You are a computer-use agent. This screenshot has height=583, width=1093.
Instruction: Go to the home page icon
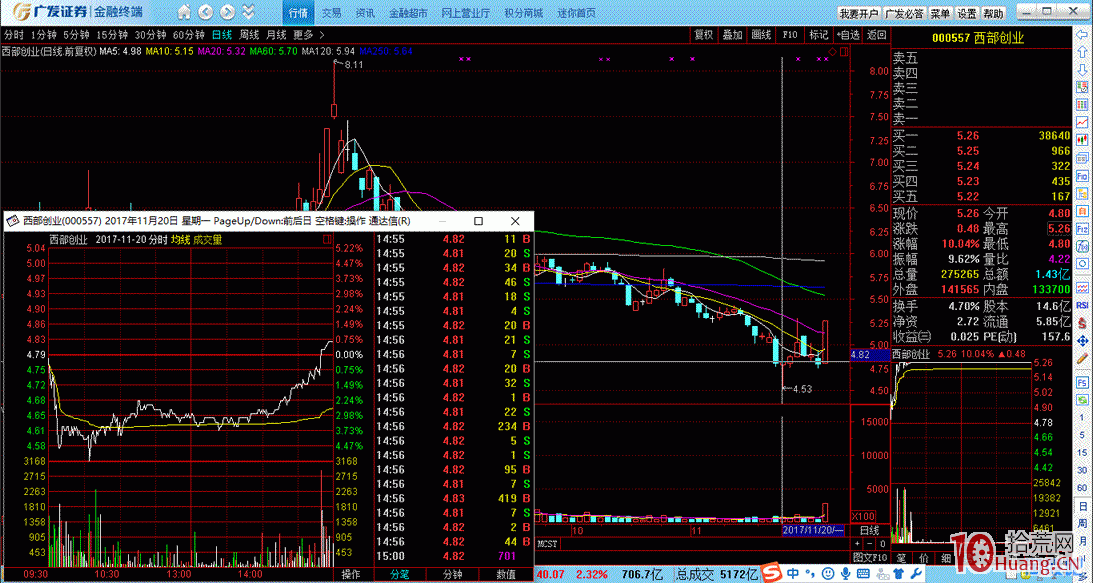[184, 12]
